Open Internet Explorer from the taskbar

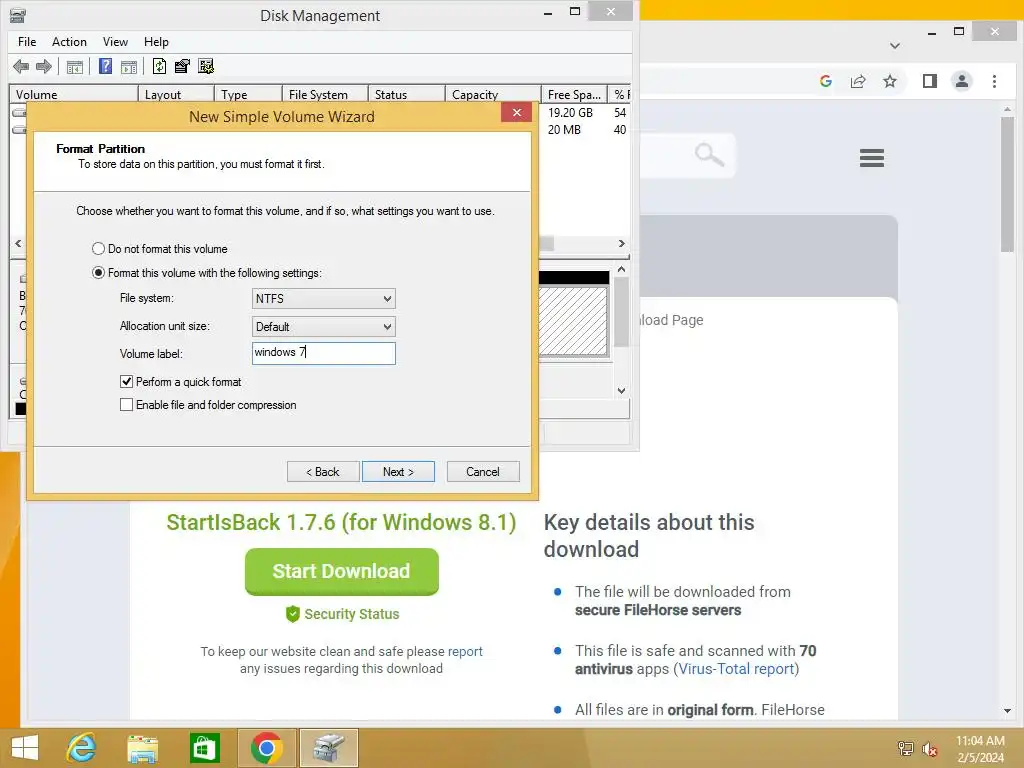click(x=81, y=748)
